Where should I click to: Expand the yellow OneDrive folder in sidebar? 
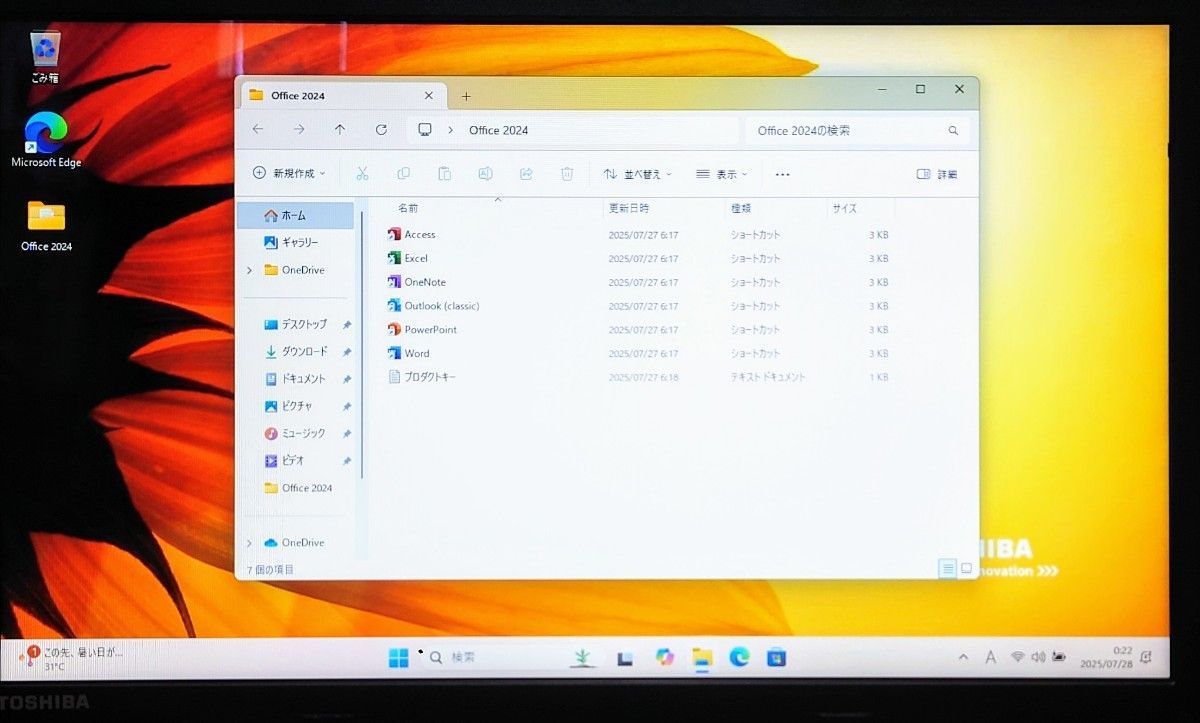(249, 270)
